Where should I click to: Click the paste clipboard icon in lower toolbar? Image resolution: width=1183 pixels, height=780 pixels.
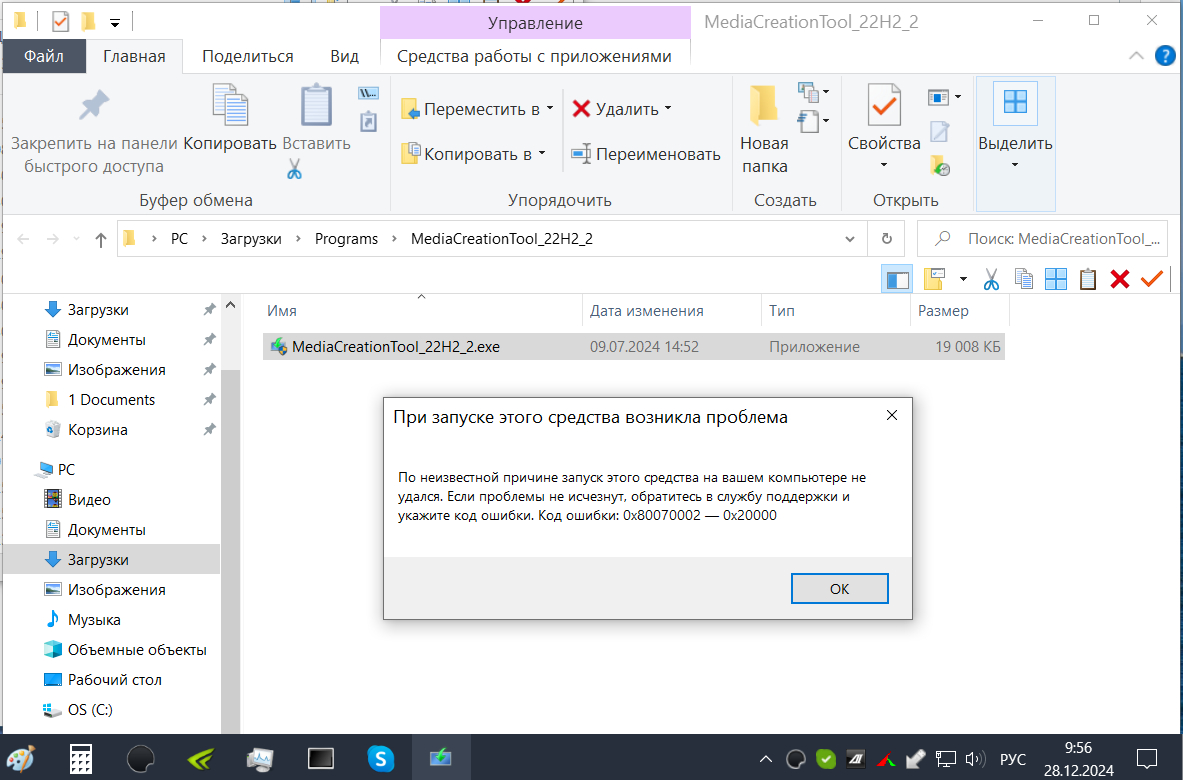tap(1088, 279)
